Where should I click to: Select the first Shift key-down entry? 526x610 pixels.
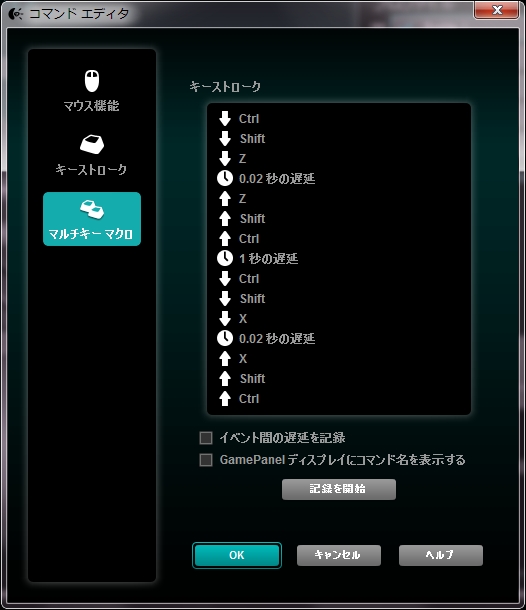coord(242,139)
